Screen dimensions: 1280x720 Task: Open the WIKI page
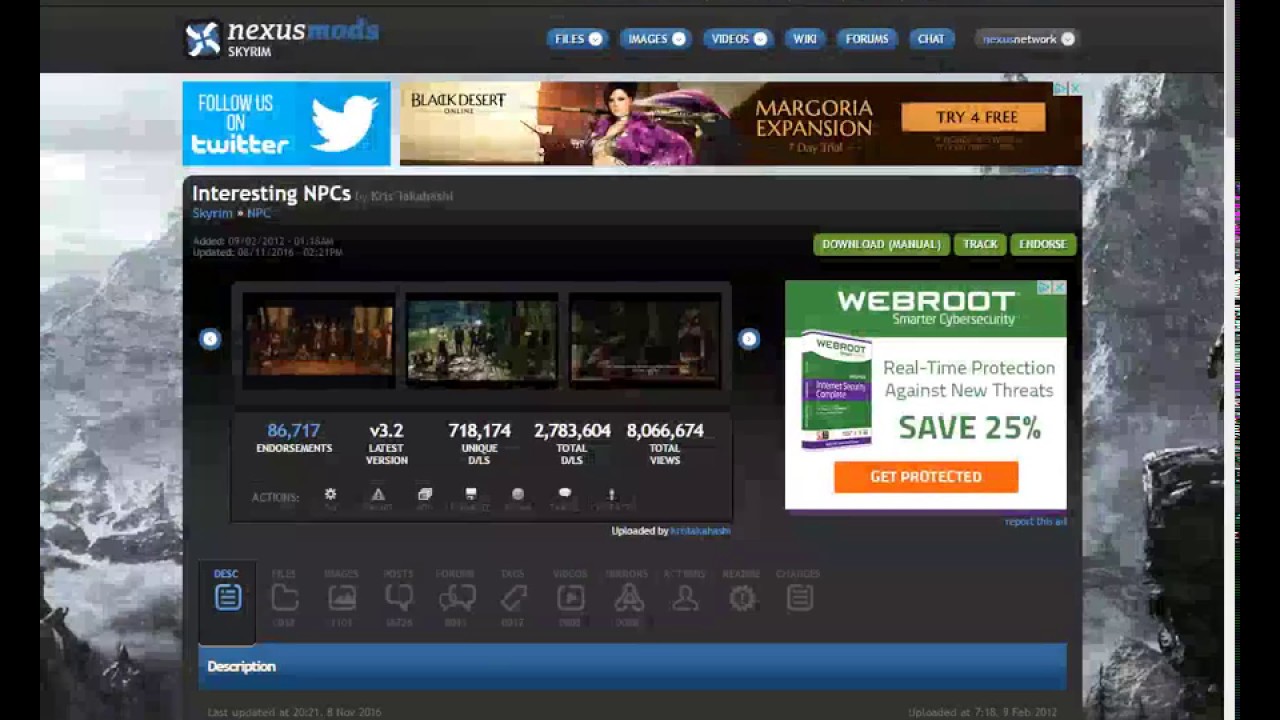805,39
